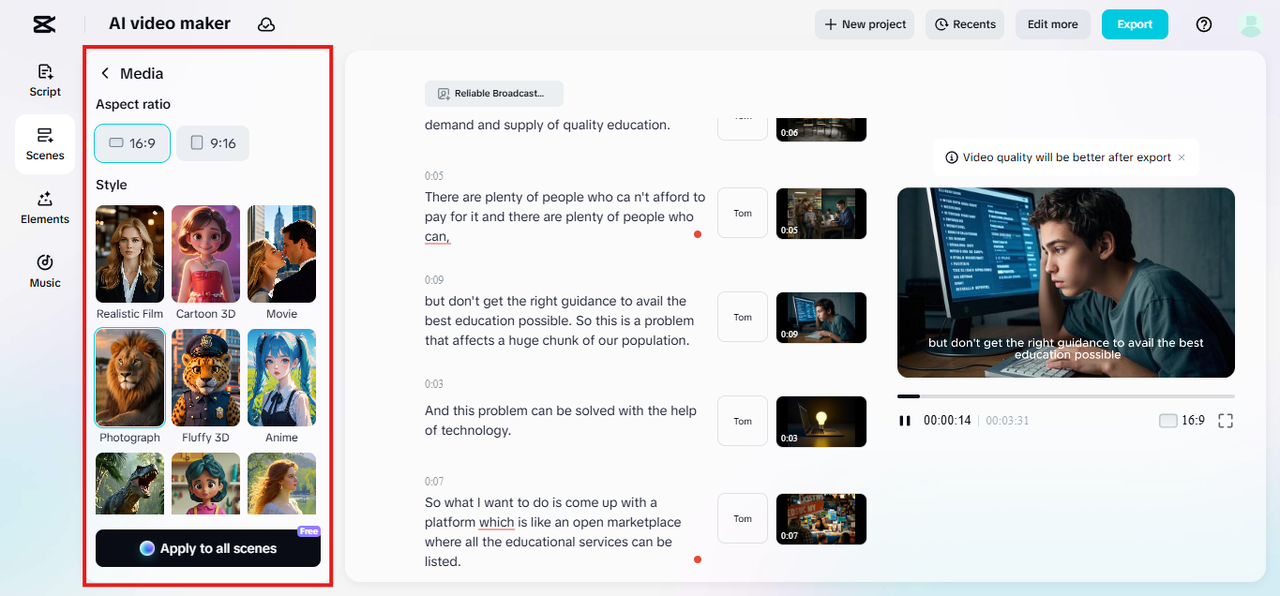Seek using the preview progress bar
This screenshot has height=596, width=1280.
[x=1066, y=396]
